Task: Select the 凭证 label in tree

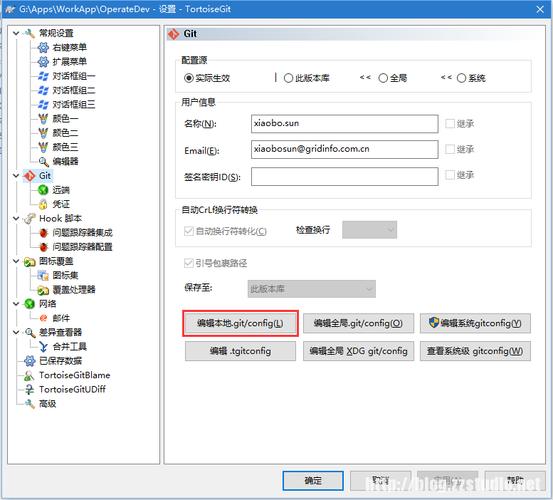Action: pos(61,204)
